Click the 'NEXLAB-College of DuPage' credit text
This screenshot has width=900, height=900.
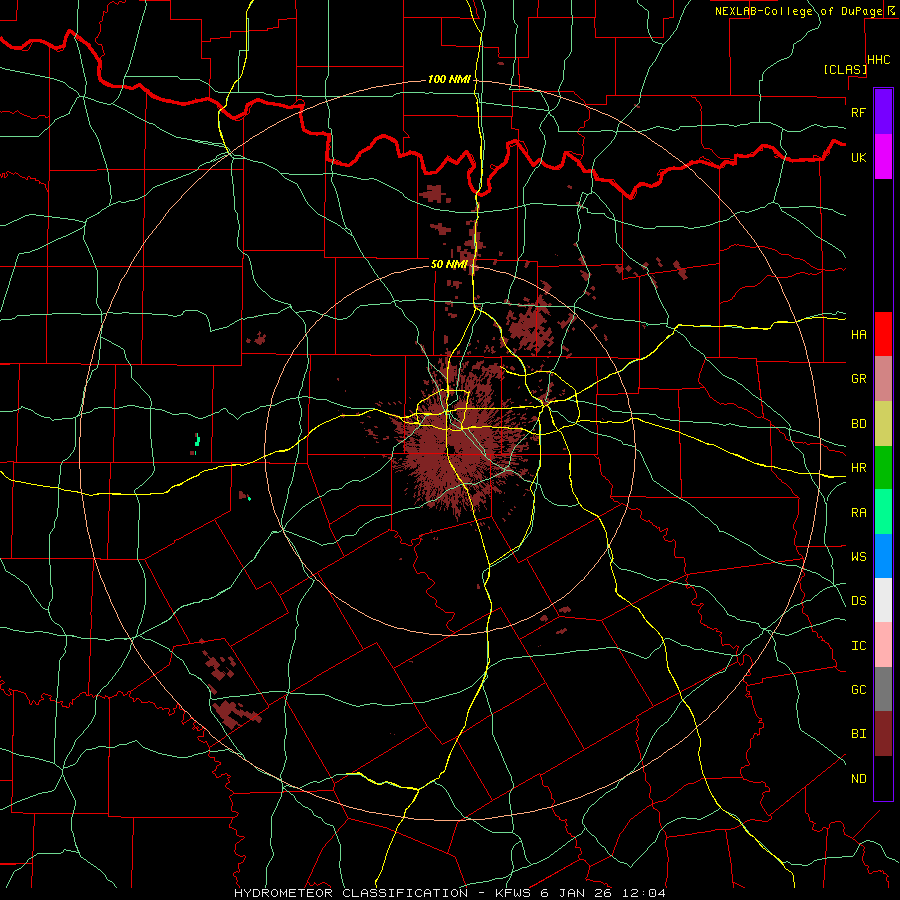(798, 11)
